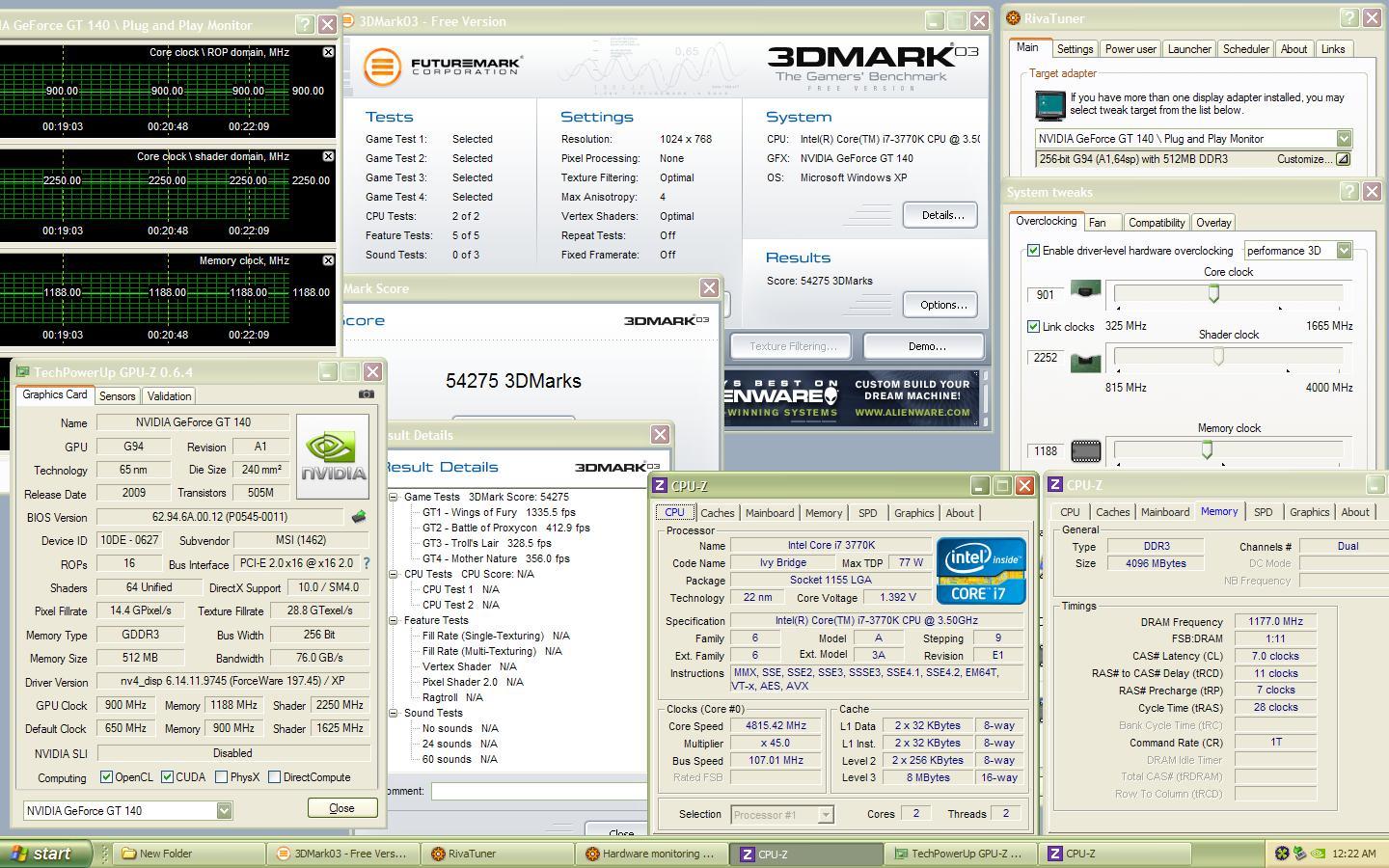Open the CPU-Z processor selection dropdown
1389x868 pixels.
(x=826, y=815)
